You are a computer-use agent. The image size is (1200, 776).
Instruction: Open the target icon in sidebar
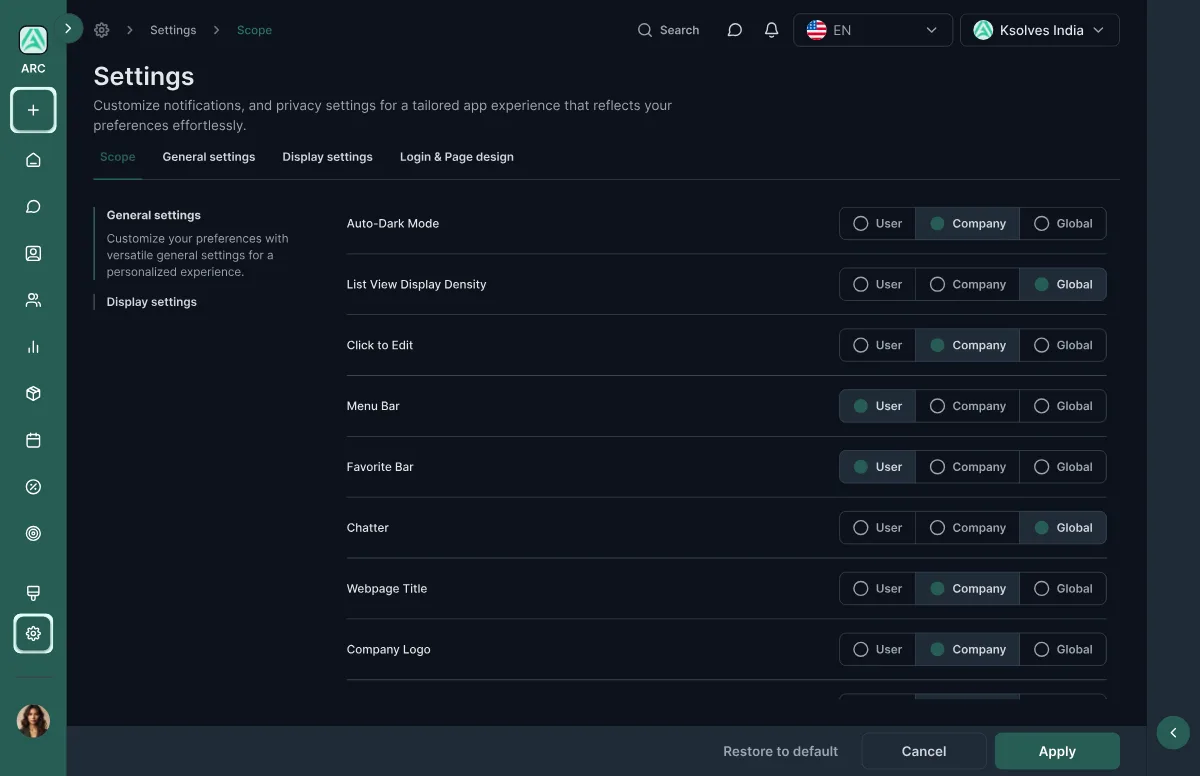(x=33, y=534)
